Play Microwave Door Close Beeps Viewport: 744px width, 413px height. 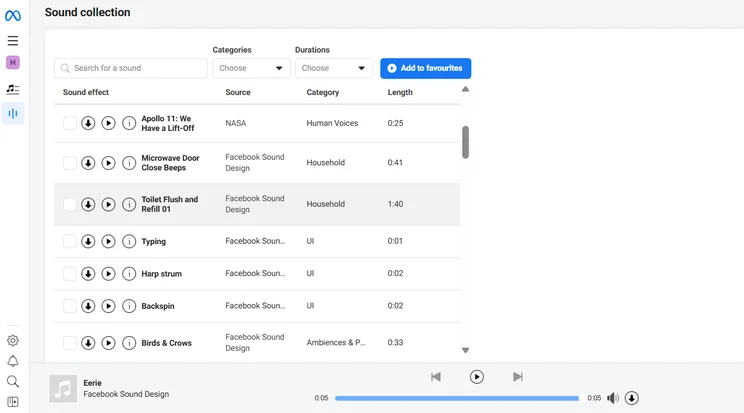108,163
